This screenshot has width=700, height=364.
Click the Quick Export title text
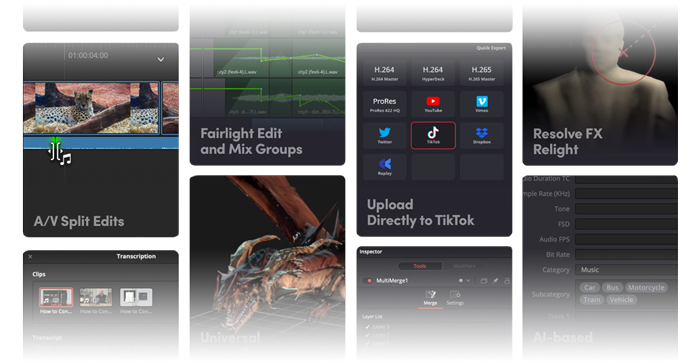coord(491,48)
